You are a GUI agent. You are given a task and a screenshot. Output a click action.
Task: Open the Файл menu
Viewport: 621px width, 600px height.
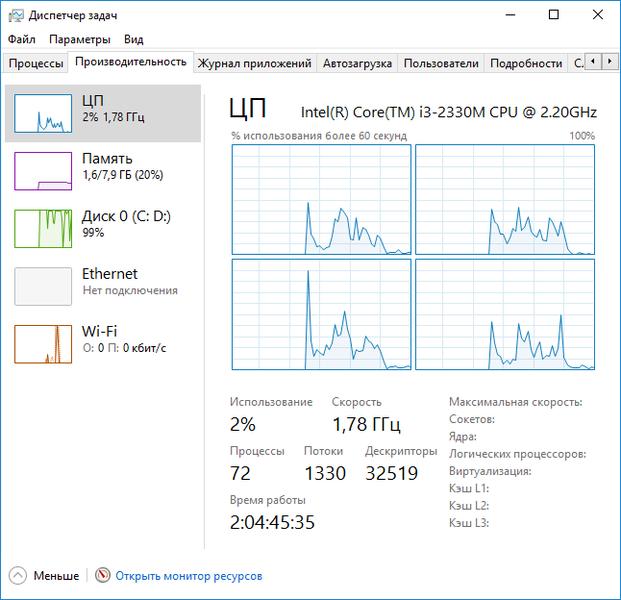point(22,39)
